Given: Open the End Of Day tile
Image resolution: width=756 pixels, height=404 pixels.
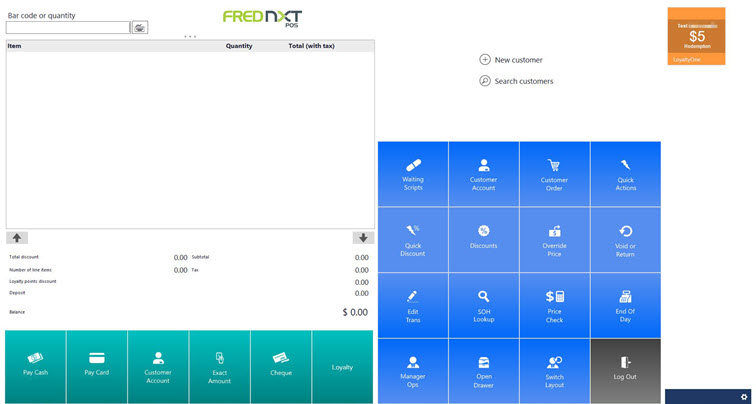Looking at the screenshot, I should click(625, 305).
